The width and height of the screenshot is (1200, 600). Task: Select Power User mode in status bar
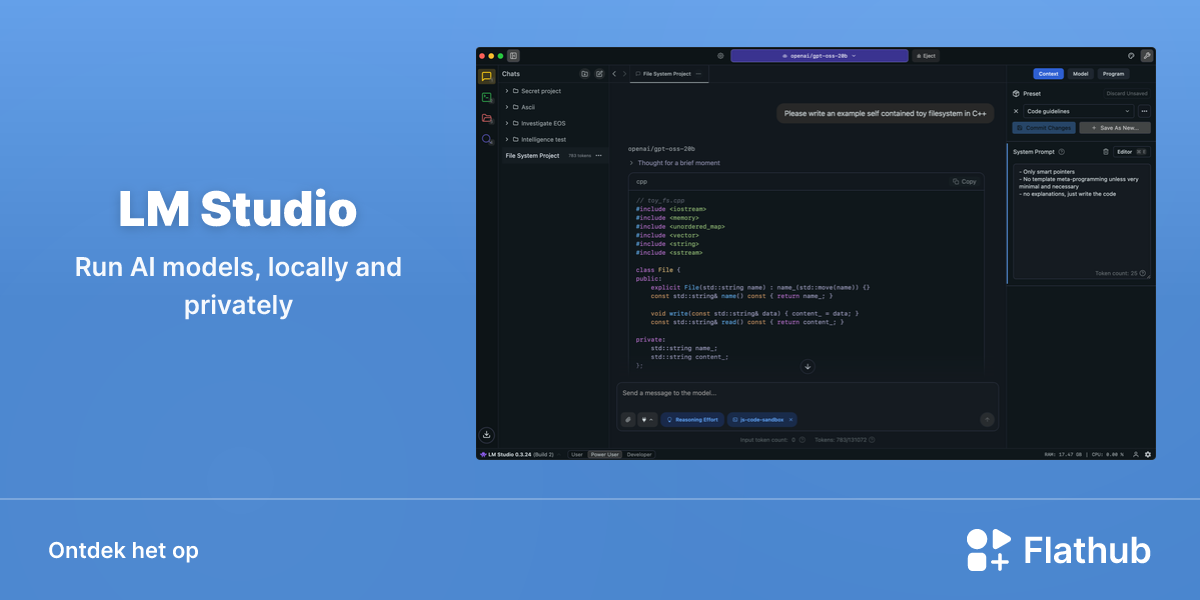(x=604, y=454)
